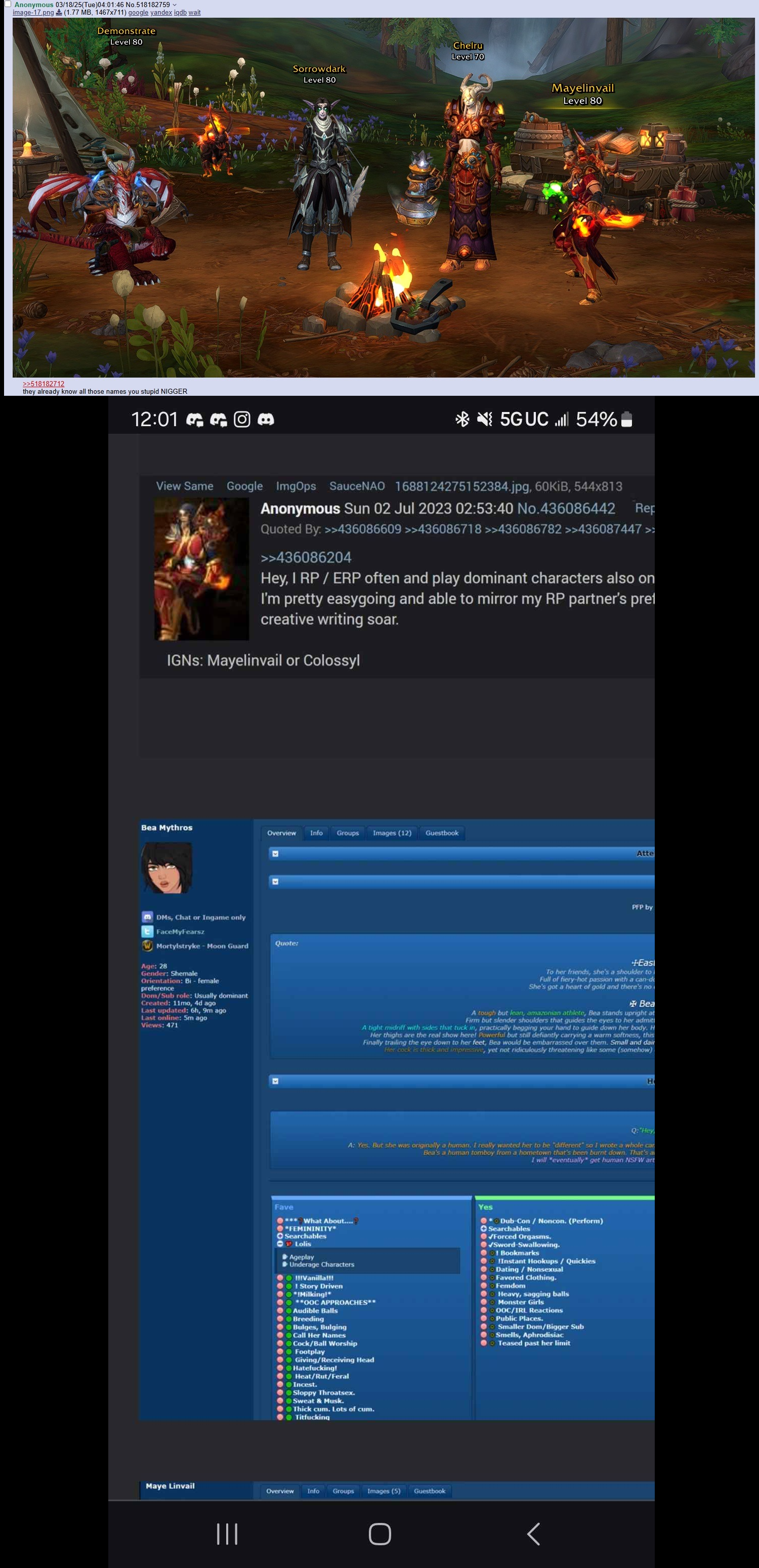Image resolution: width=759 pixels, height=1568 pixels.
Task: Tap the signal strength bars icon
Action: [x=561, y=419]
